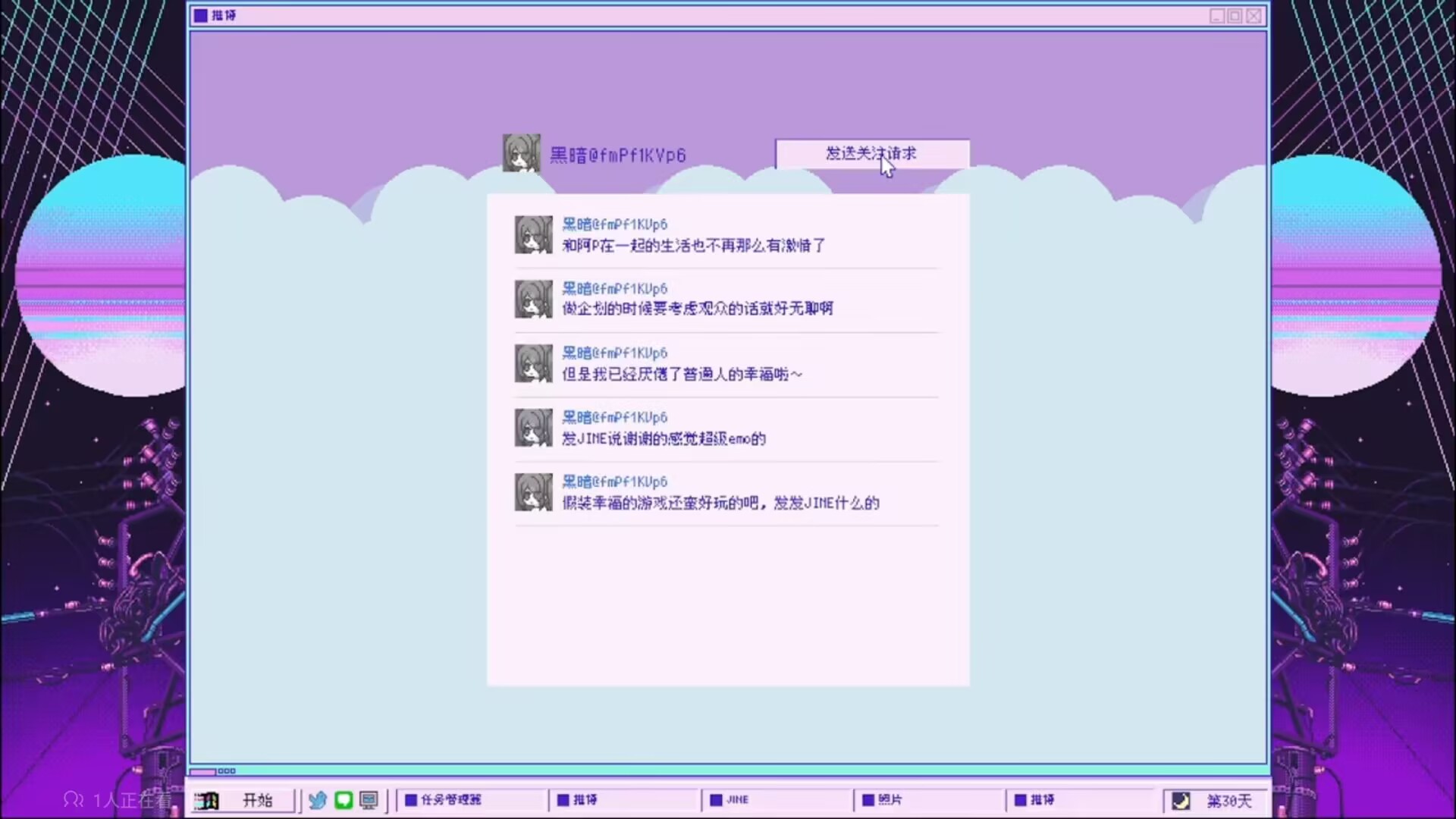Screen dimensions: 1456x819
Task: Maximize the 推特 window
Action: (1235, 16)
